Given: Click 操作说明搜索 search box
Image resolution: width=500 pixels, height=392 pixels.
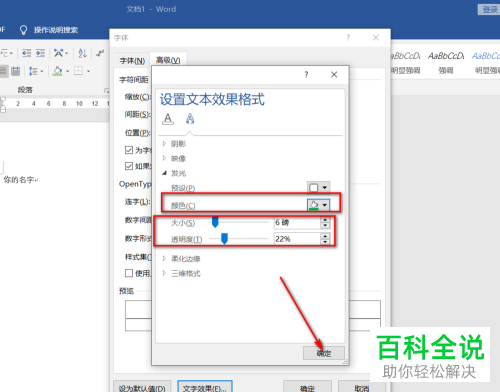Looking at the screenshot, I should pyautogui.click(x=56, y=30).
